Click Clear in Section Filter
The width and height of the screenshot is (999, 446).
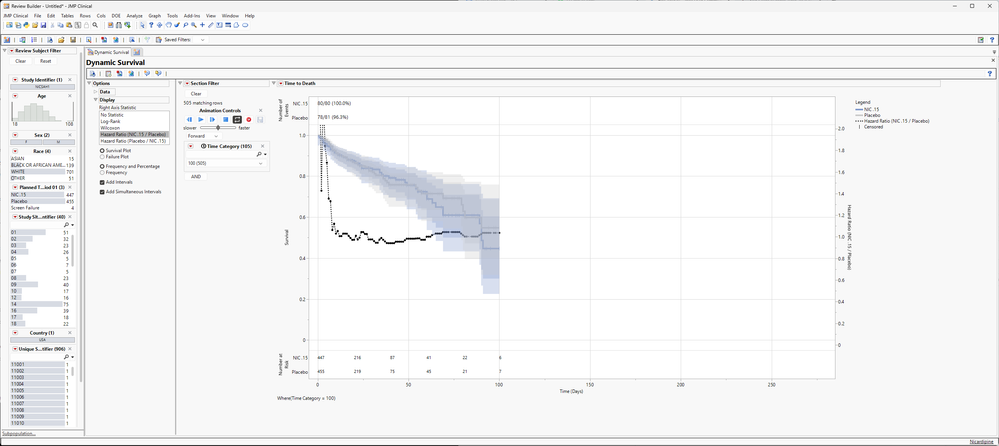click(196, 94)
